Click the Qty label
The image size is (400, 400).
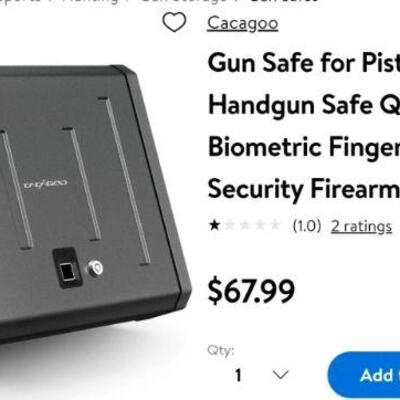[x=221, y=350]
